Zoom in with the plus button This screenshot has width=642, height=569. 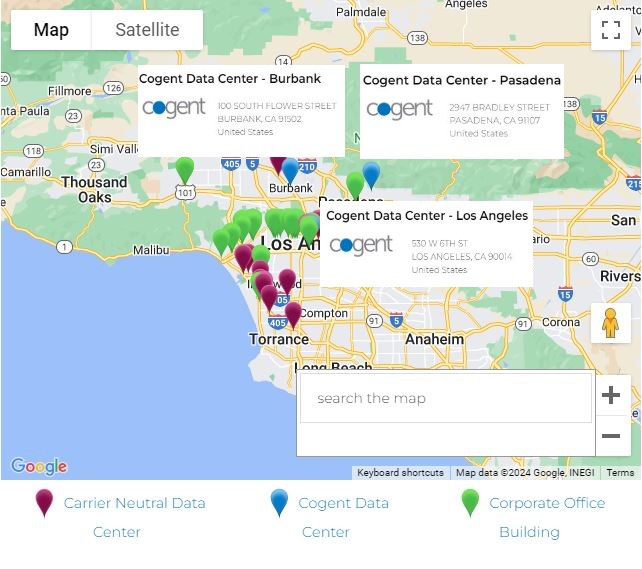click(x=611, y=395)
